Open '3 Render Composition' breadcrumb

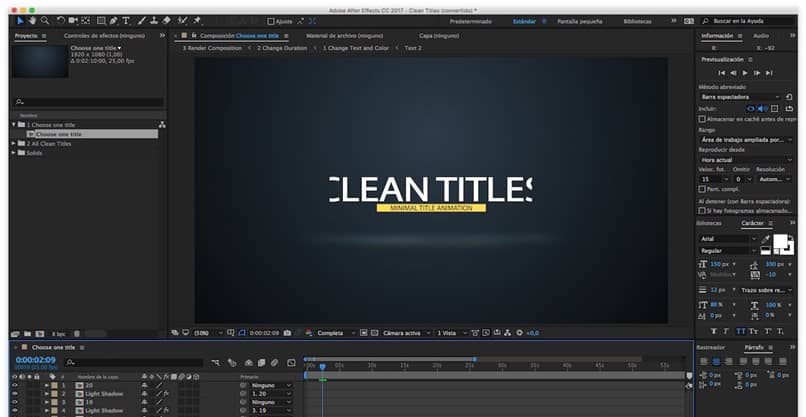(212, 48)
